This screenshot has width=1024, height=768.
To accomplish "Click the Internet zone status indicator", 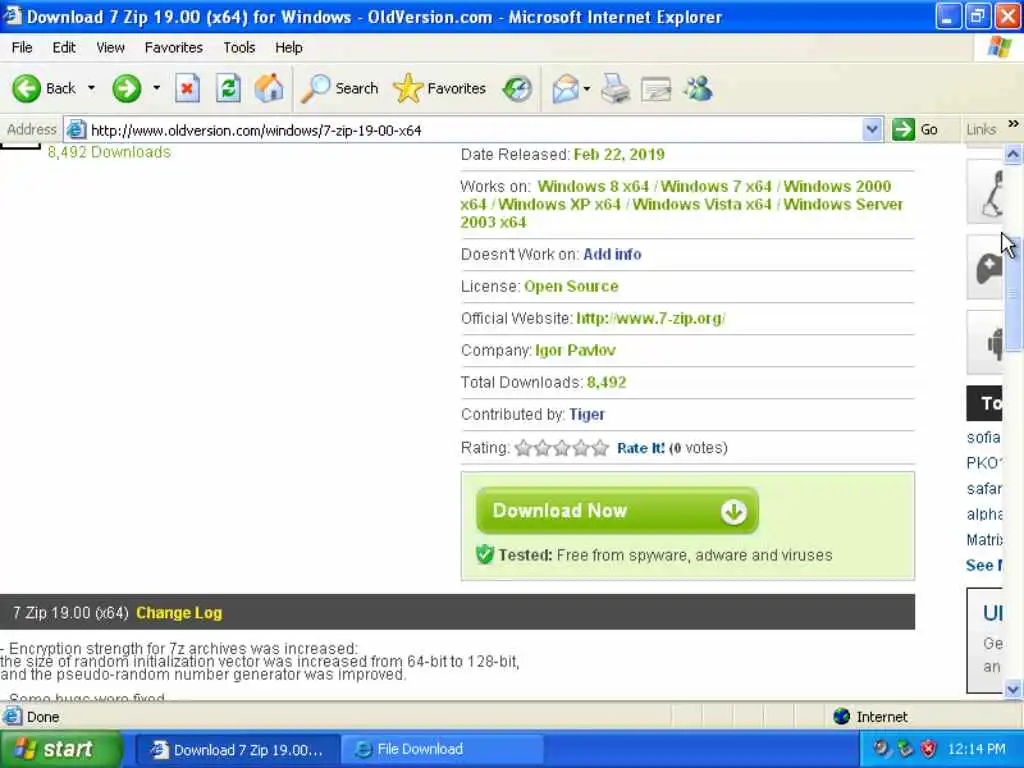I will click(x=871, y=717).
